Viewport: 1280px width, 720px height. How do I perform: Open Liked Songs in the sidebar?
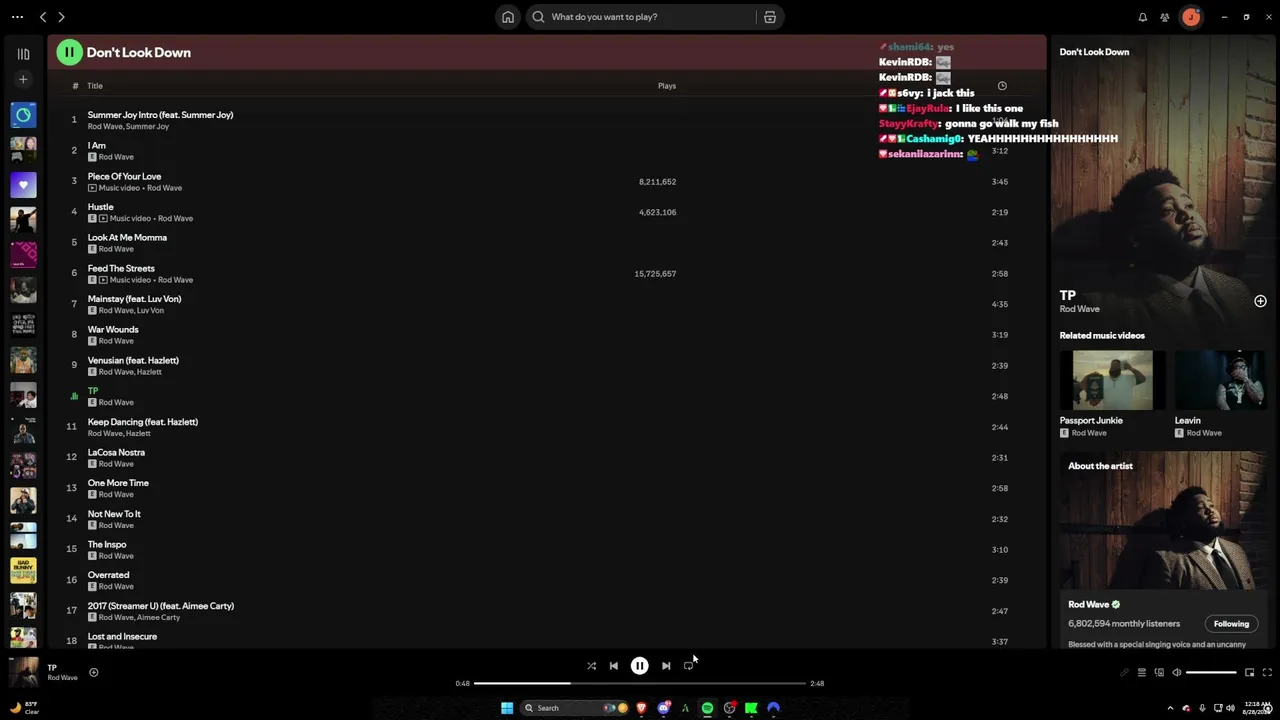coord(23,184)
